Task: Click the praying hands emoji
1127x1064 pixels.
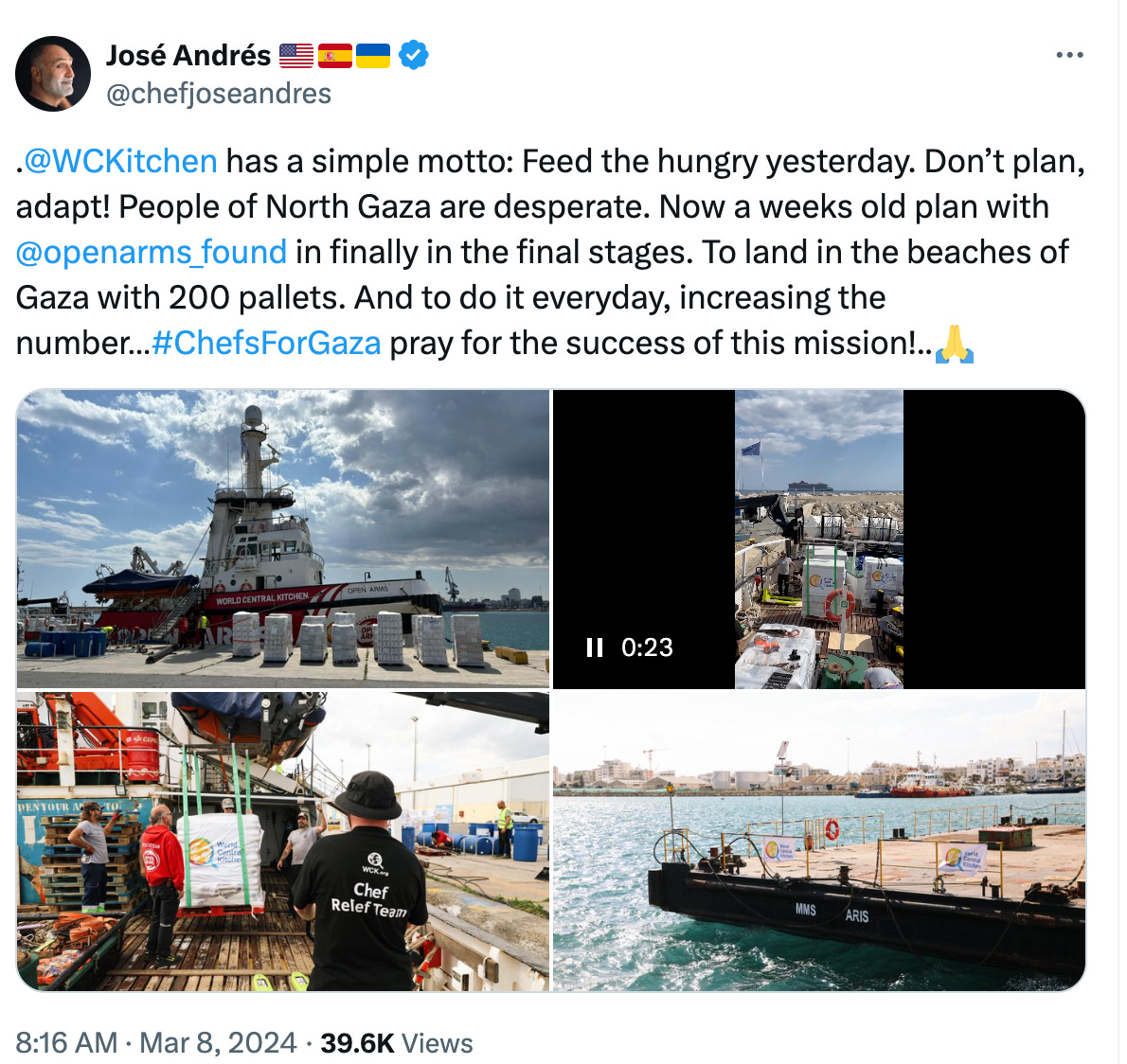Action: [954, 344]
